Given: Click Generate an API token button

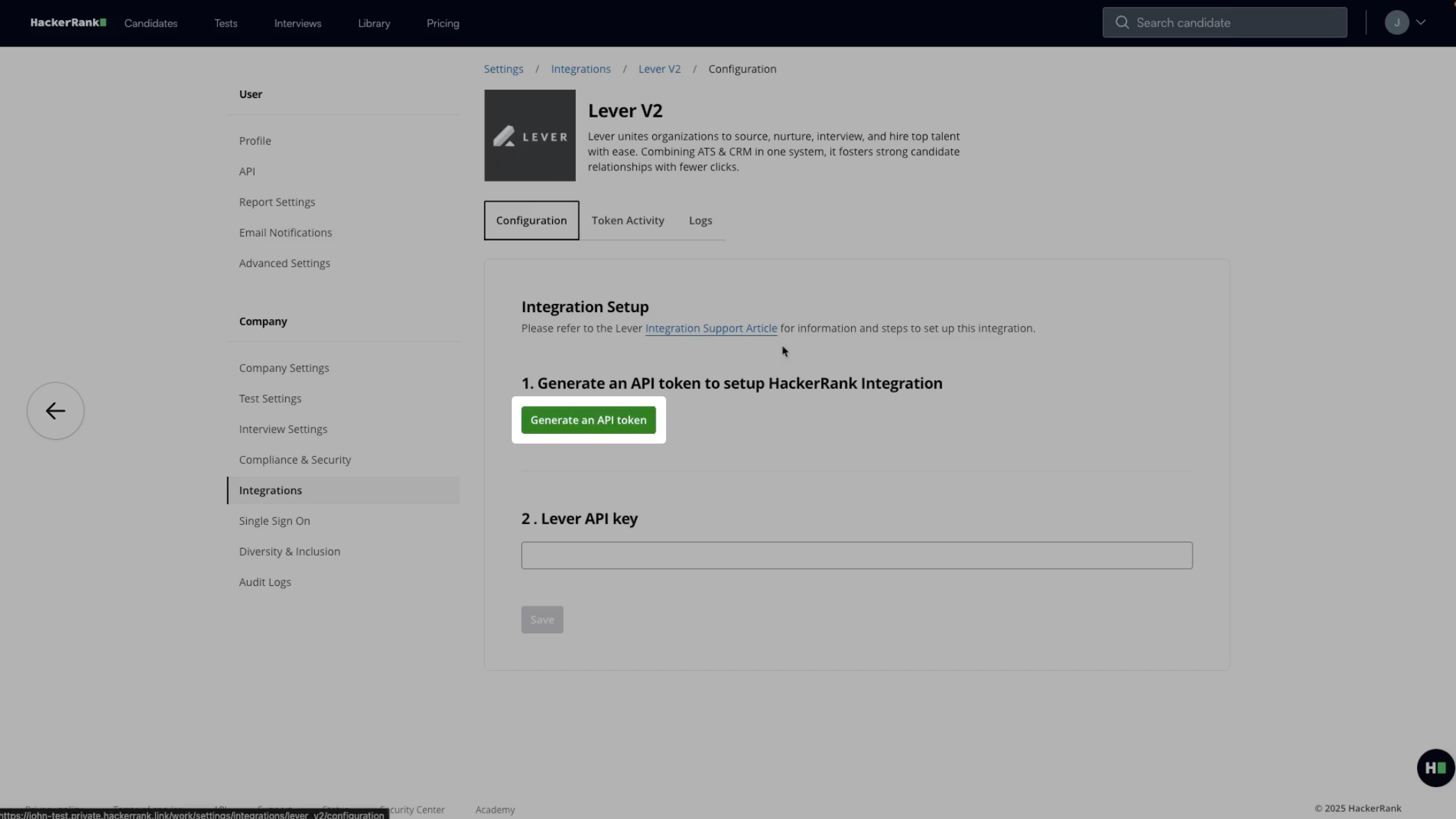Looking at the screenshot, I should coord(588,420).
